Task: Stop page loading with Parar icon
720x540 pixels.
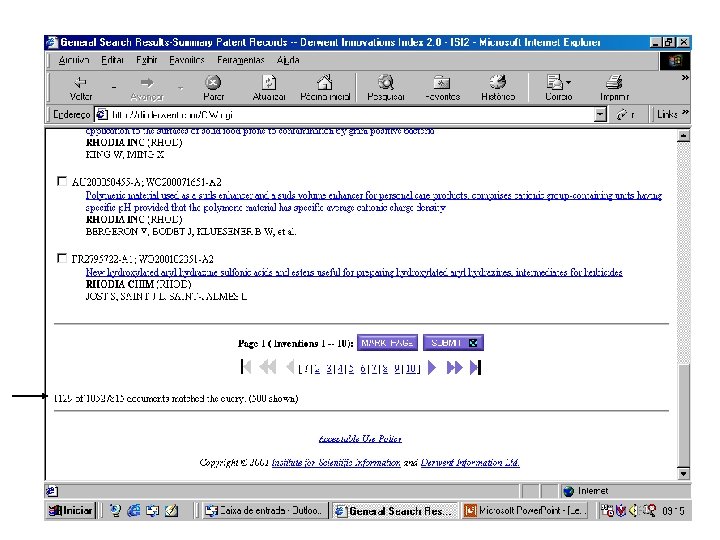Action: click(213, 82)
